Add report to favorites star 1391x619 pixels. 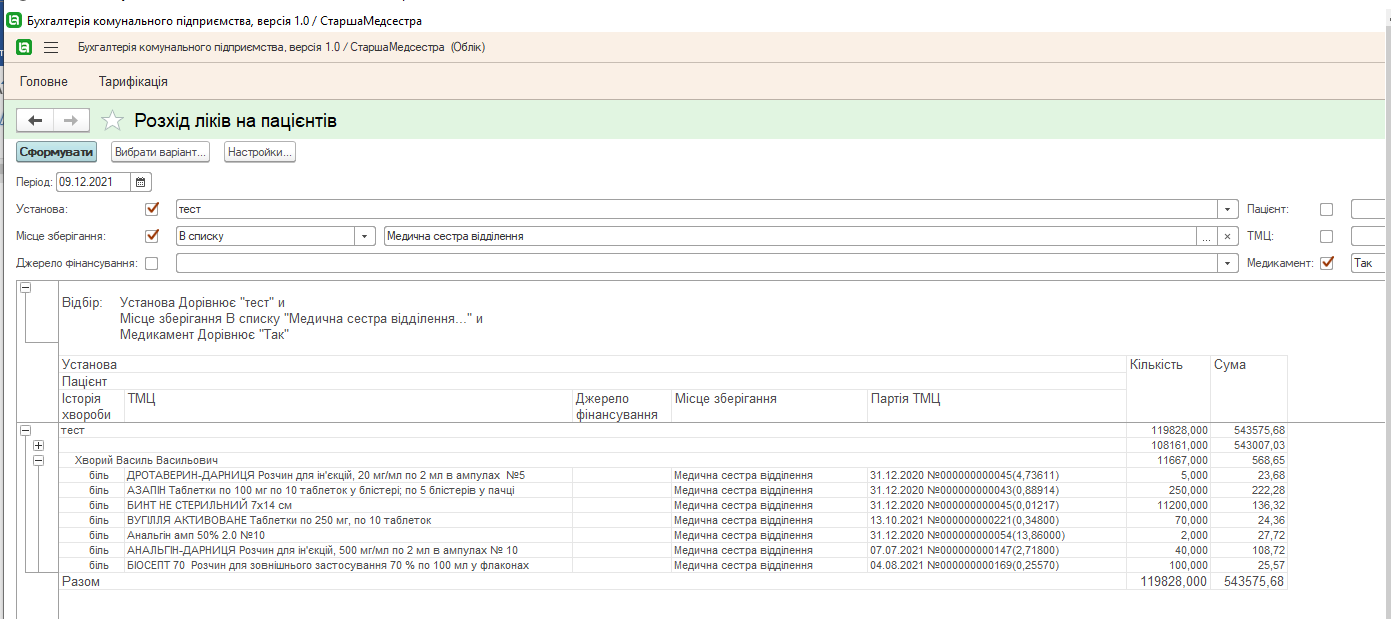coord(113,121)
